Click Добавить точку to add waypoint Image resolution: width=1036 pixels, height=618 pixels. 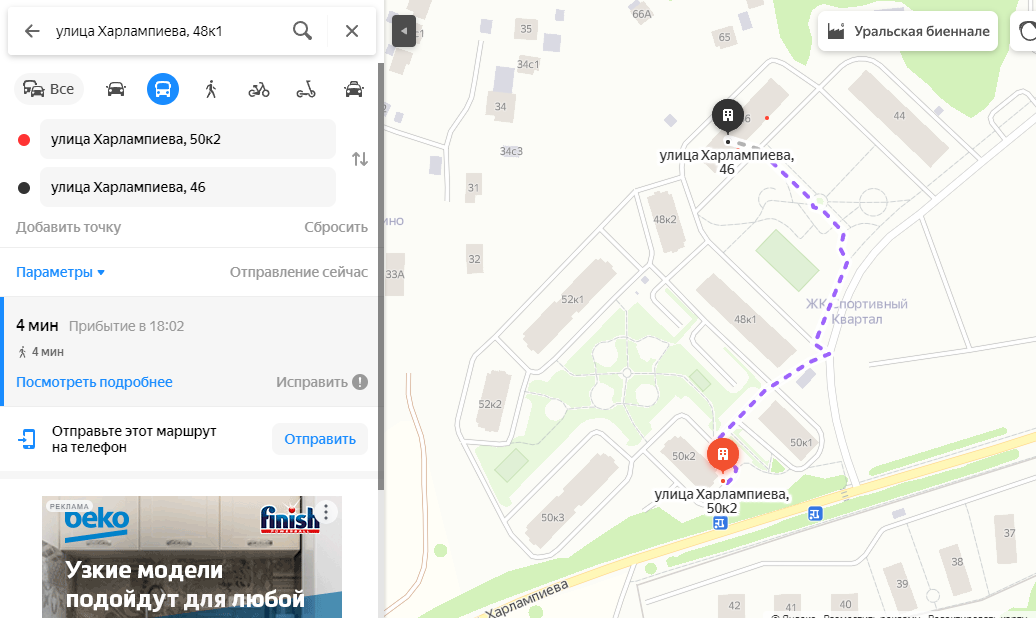click(69, 227)
